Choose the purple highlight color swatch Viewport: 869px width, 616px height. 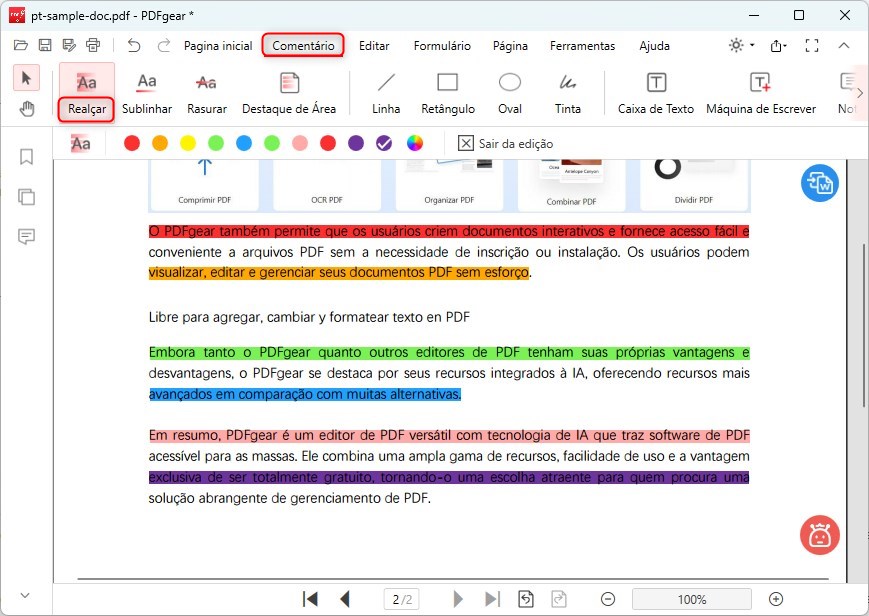coord(356,143)
